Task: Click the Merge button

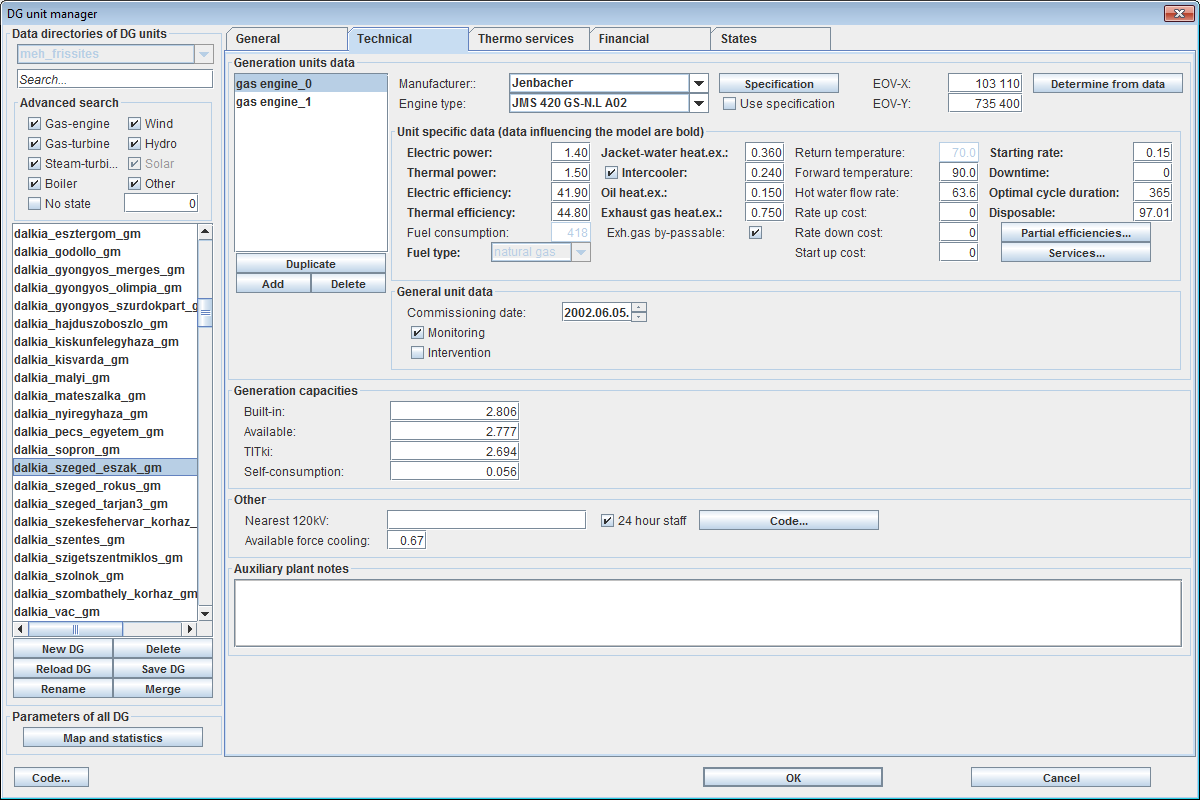Action: (x=163, y=689)
